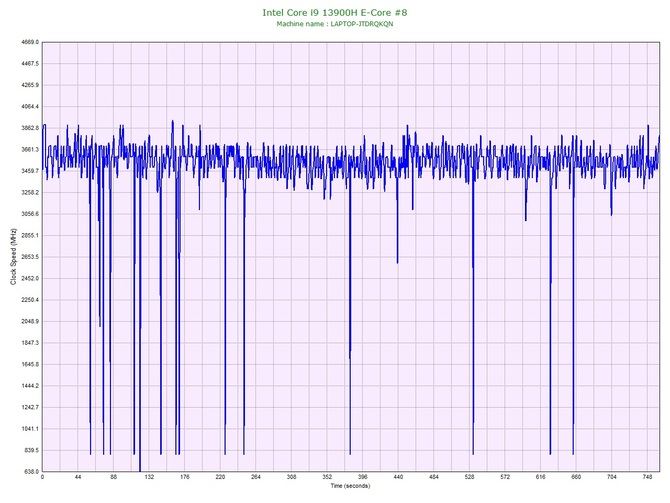
Task: Click the '4669.0' y-axis value
Action: (29, 42)
